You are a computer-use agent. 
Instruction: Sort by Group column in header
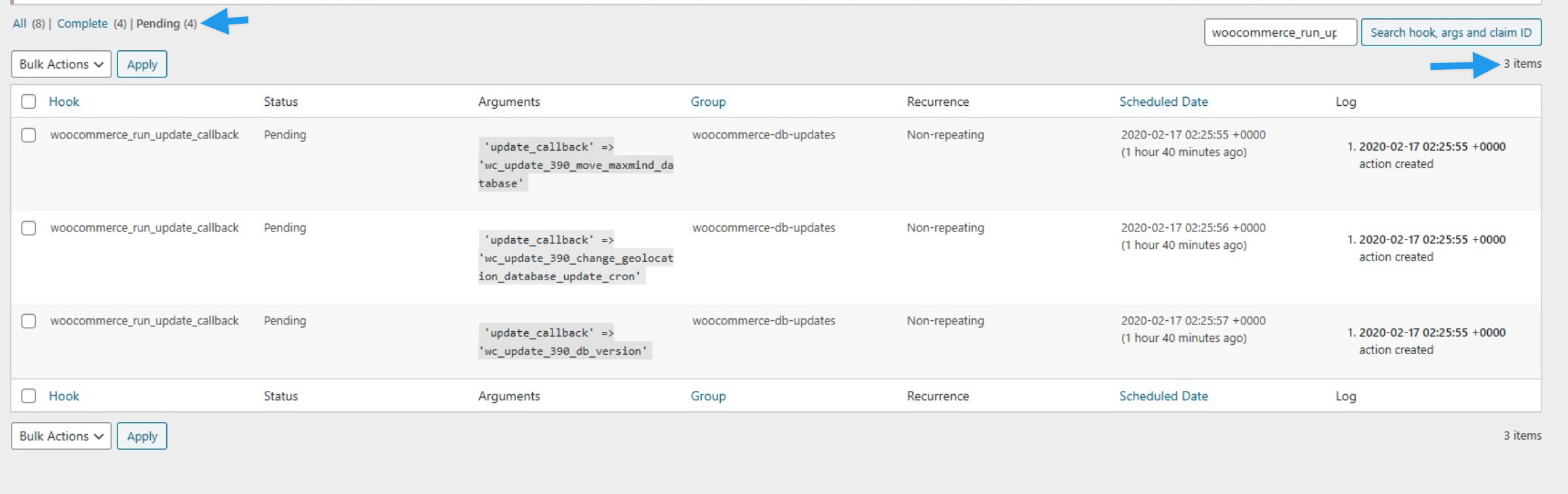pos(708,102)
